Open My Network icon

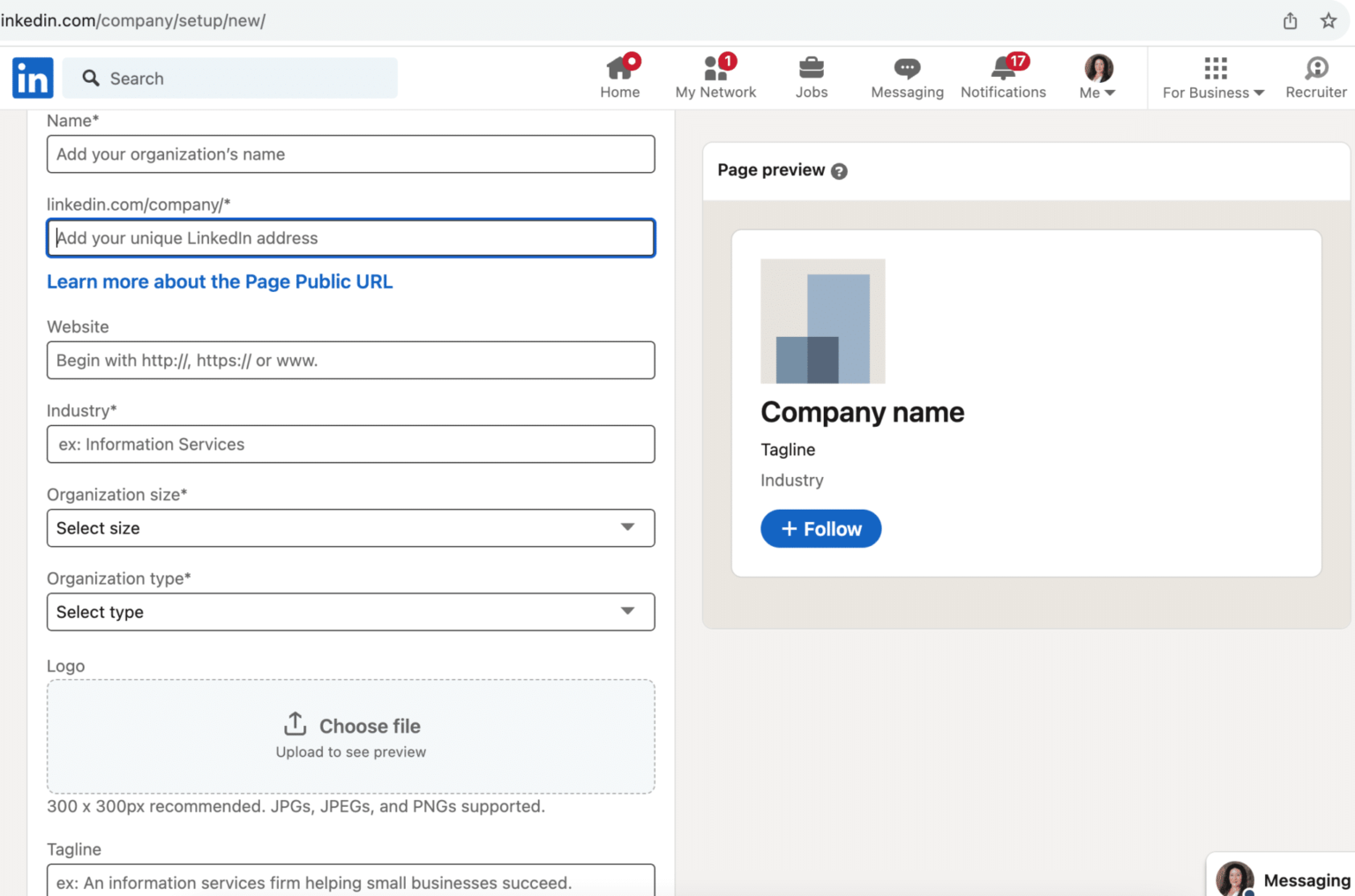click(715, 69)
